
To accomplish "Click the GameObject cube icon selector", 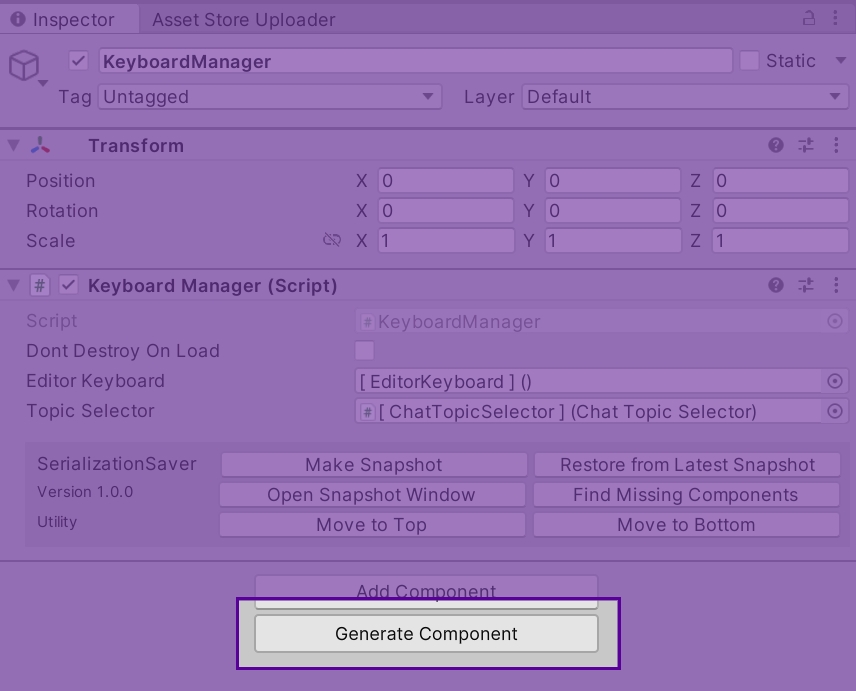I will pos(24,66).
